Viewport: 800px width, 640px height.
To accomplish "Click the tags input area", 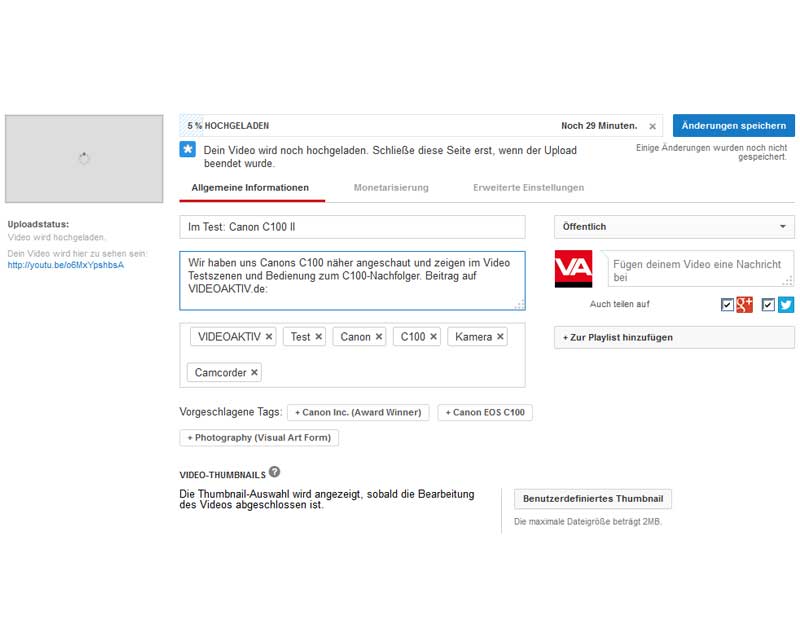I will click(x=352, y=355).
